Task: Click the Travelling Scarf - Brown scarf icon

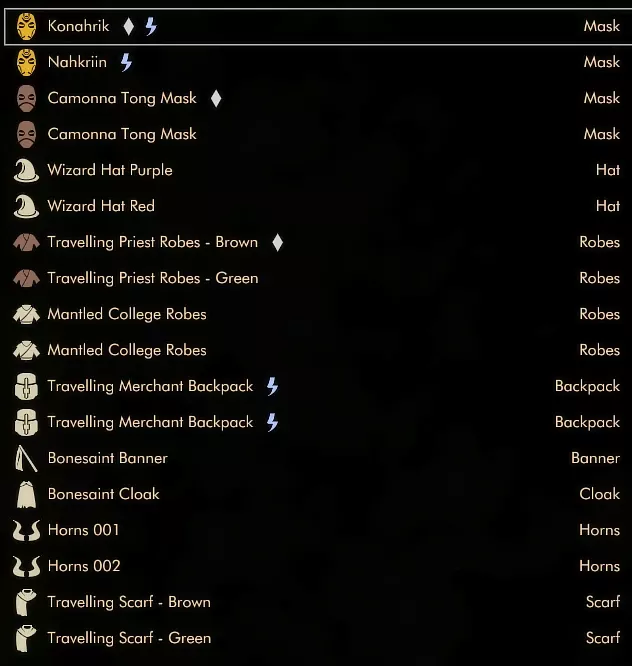Action: click(x=26, y=602)
